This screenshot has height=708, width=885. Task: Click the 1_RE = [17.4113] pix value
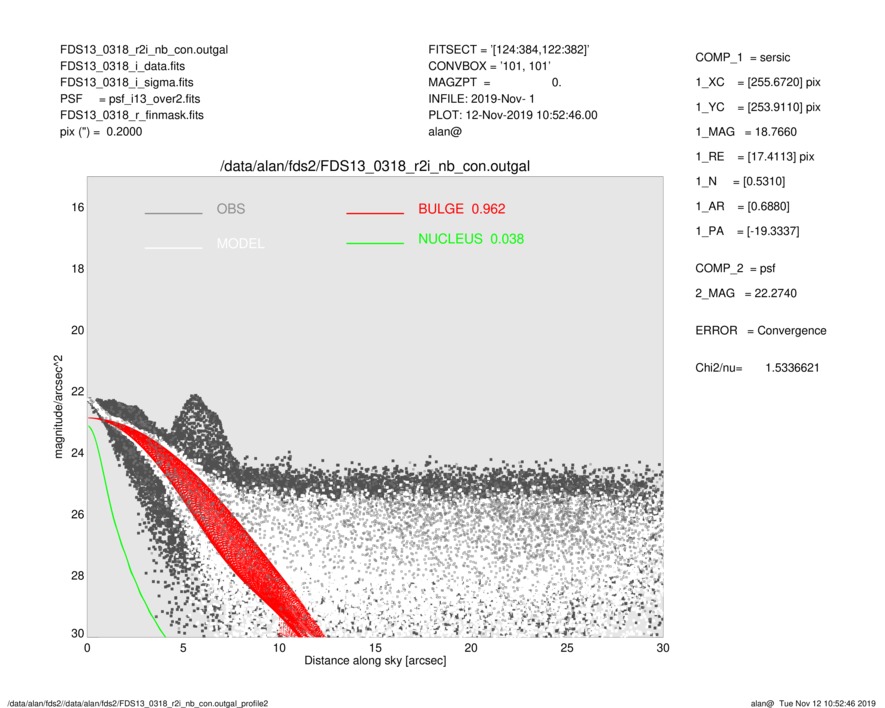755,157
